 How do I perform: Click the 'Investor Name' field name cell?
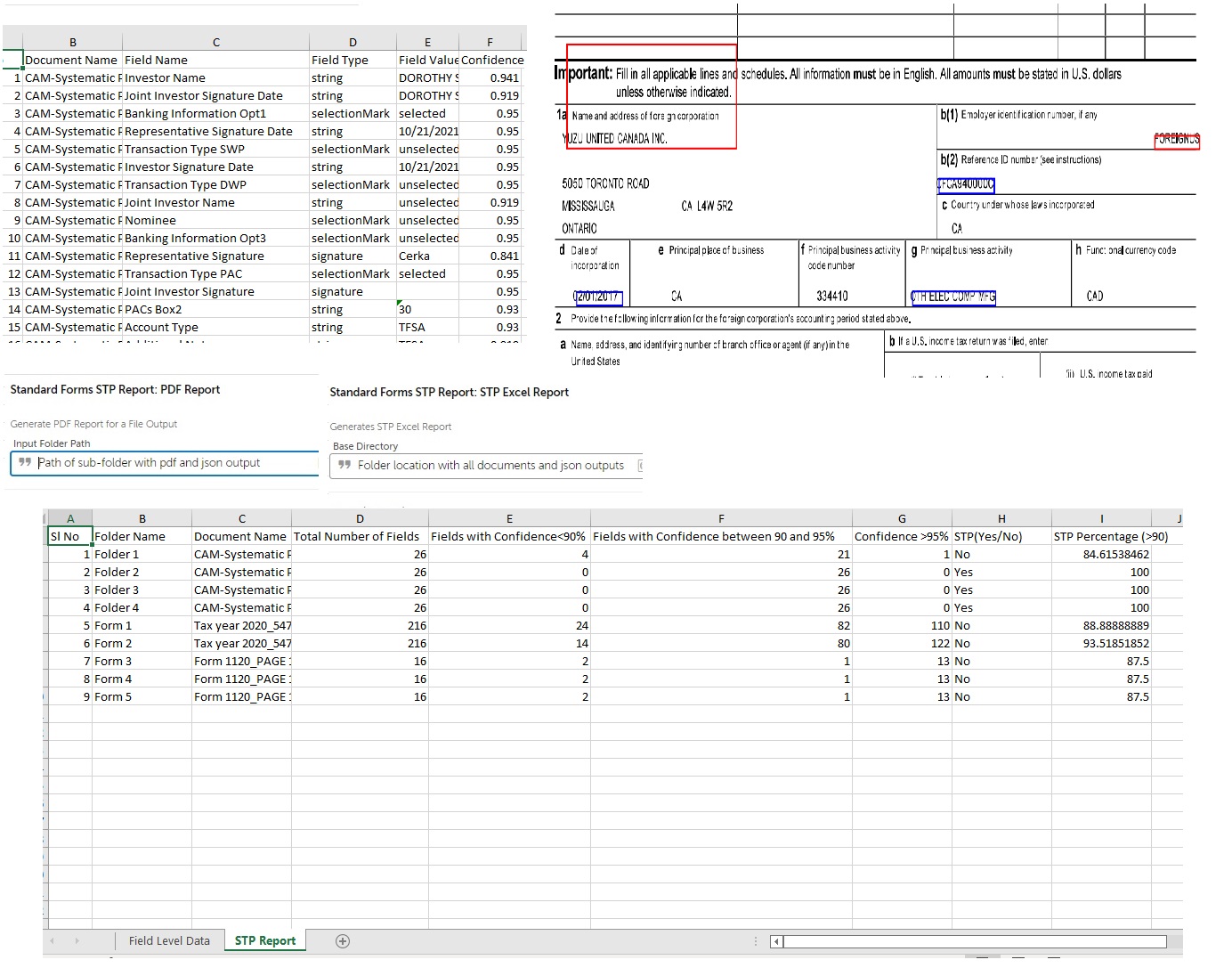pos(215,78)
